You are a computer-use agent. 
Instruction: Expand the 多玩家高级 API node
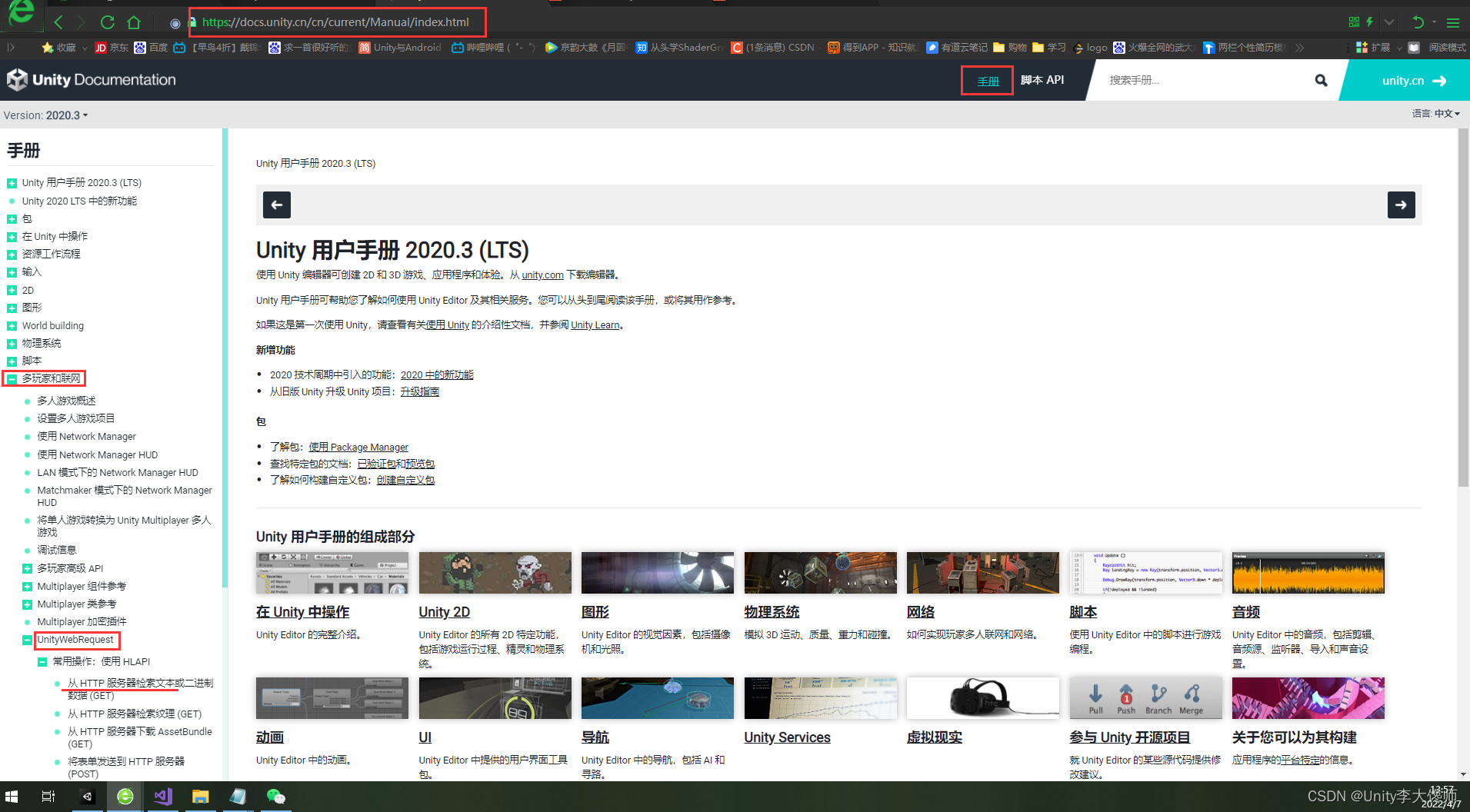point(27,569)
